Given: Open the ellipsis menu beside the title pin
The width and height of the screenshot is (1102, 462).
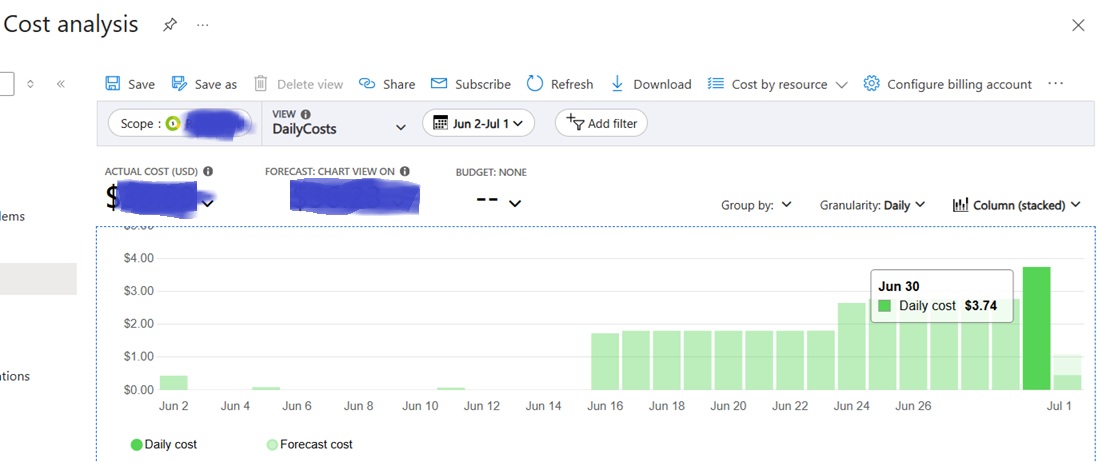Looking at the screenshot, I should (x=202, y=25).
